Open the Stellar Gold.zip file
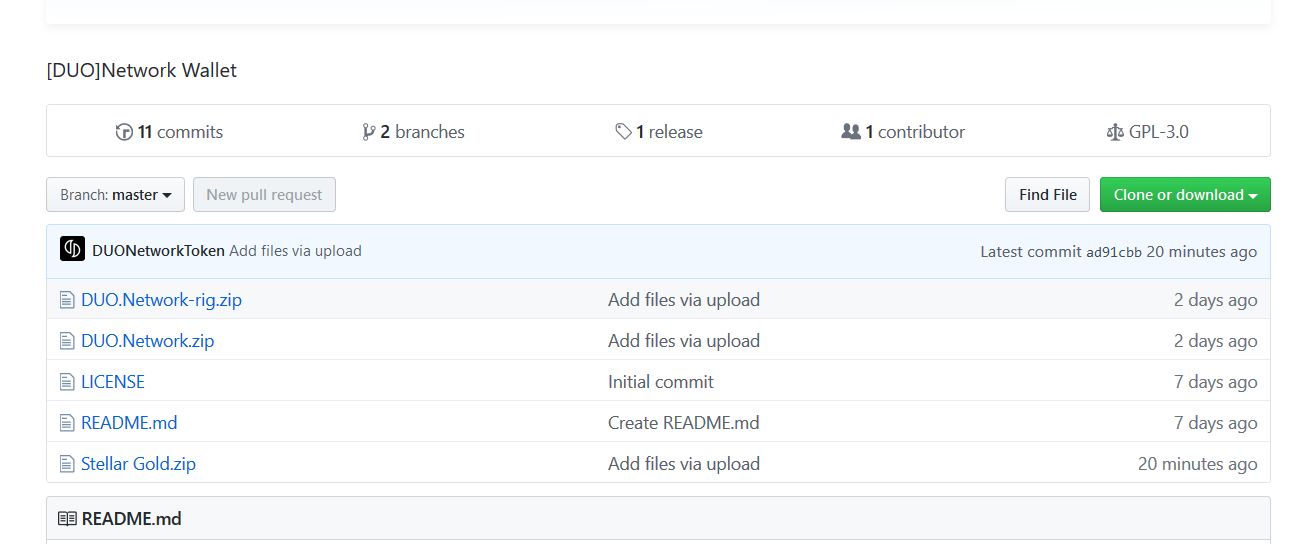The width and height of the screenshot is (1313, 544). [x=138, y=464]
